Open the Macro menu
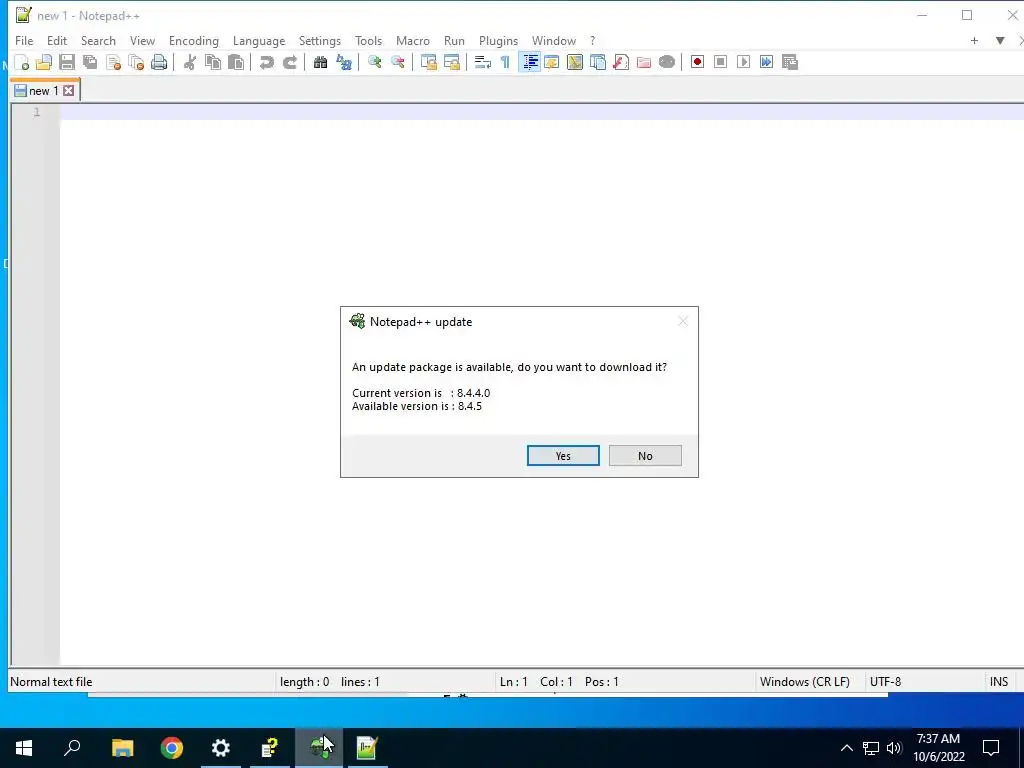Viewport: 1024px width, 768px height. tap(413, 40)
